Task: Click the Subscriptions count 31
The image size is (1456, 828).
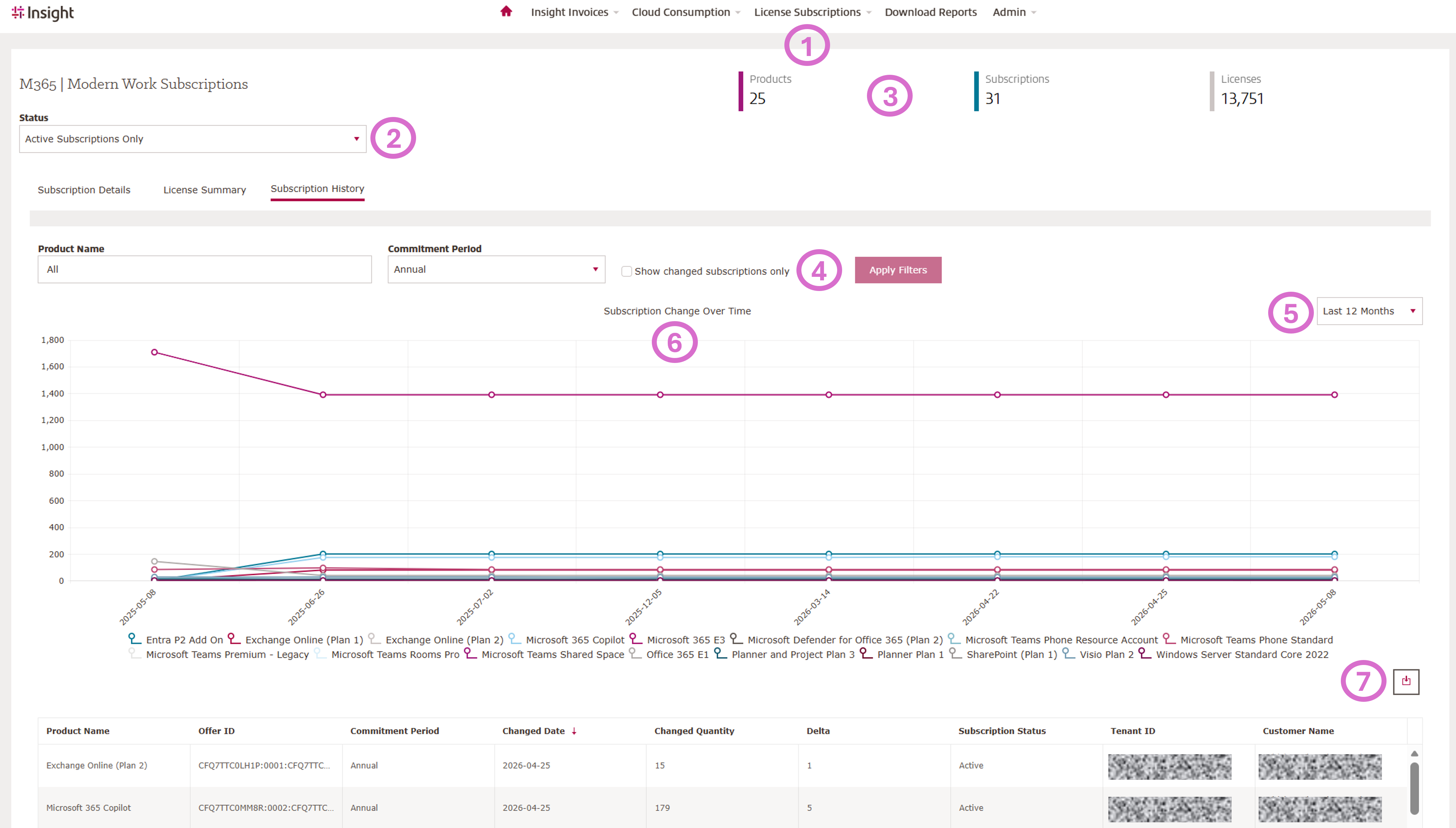Action: coord(993,99)
